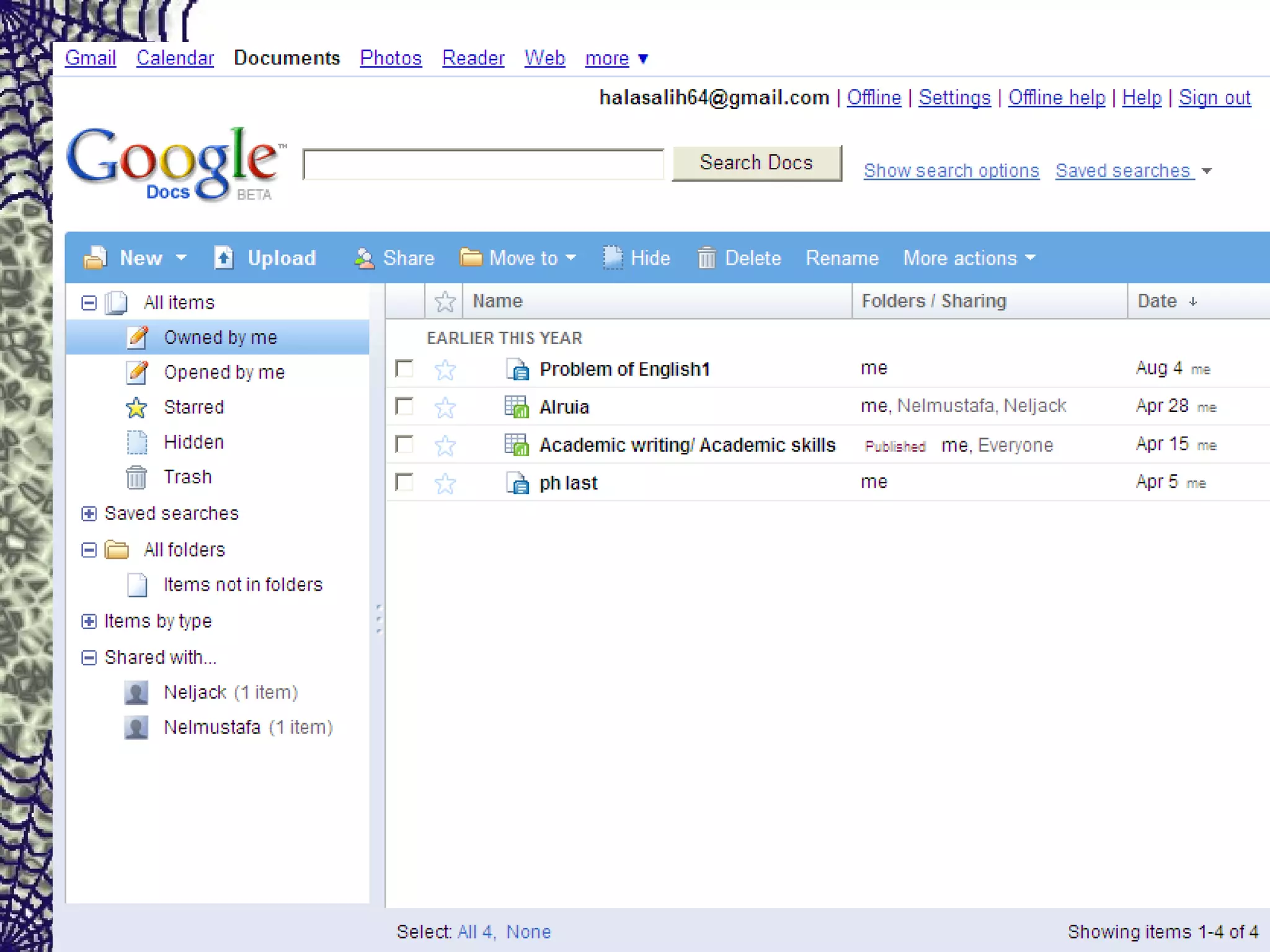Click the Upload toolbar icon
Screen dimensions: 1270x952
tap(224, 258)
